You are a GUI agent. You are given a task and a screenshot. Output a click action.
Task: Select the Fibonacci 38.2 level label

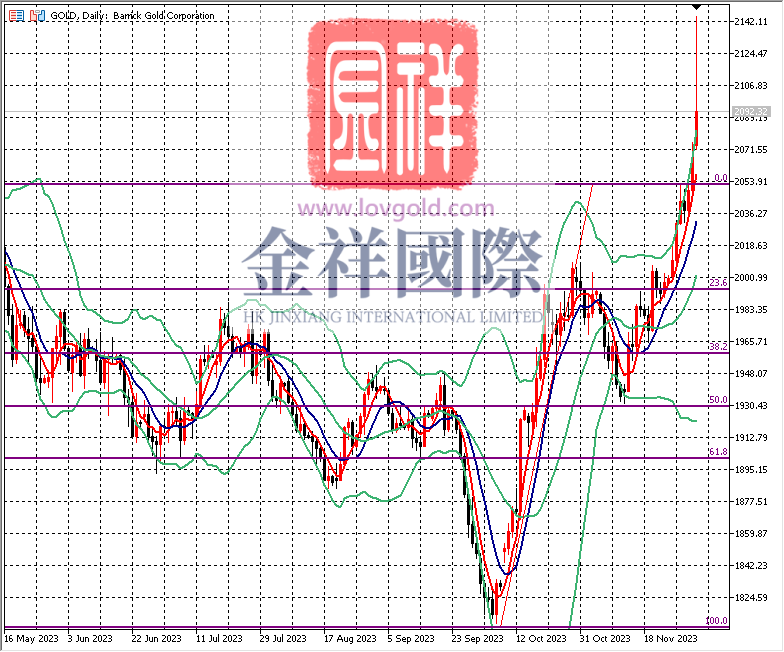pyautogui.click(x=718, y=346)
